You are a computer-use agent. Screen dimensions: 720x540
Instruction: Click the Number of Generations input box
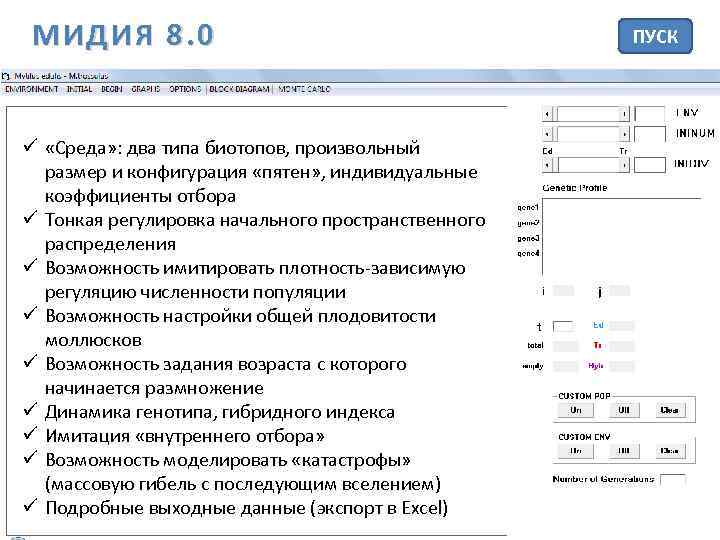pos(673,480)
